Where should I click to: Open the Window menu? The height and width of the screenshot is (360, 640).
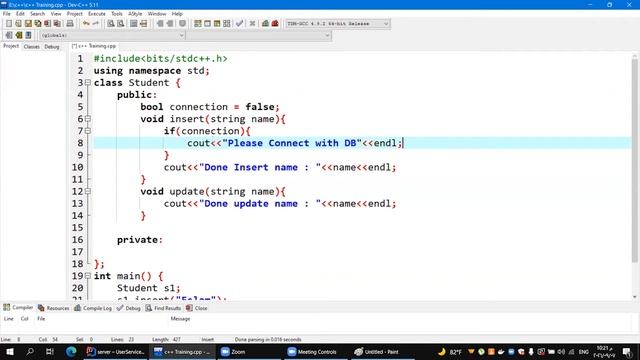157,13
